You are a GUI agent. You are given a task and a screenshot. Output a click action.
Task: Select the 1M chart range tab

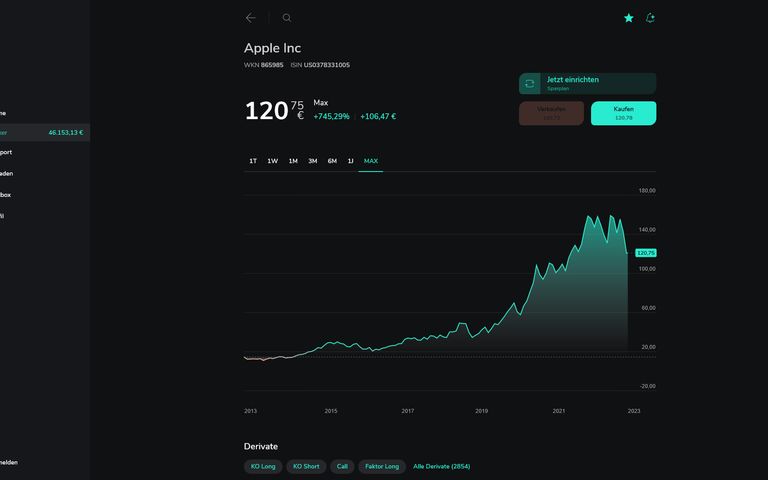point(293,161)
